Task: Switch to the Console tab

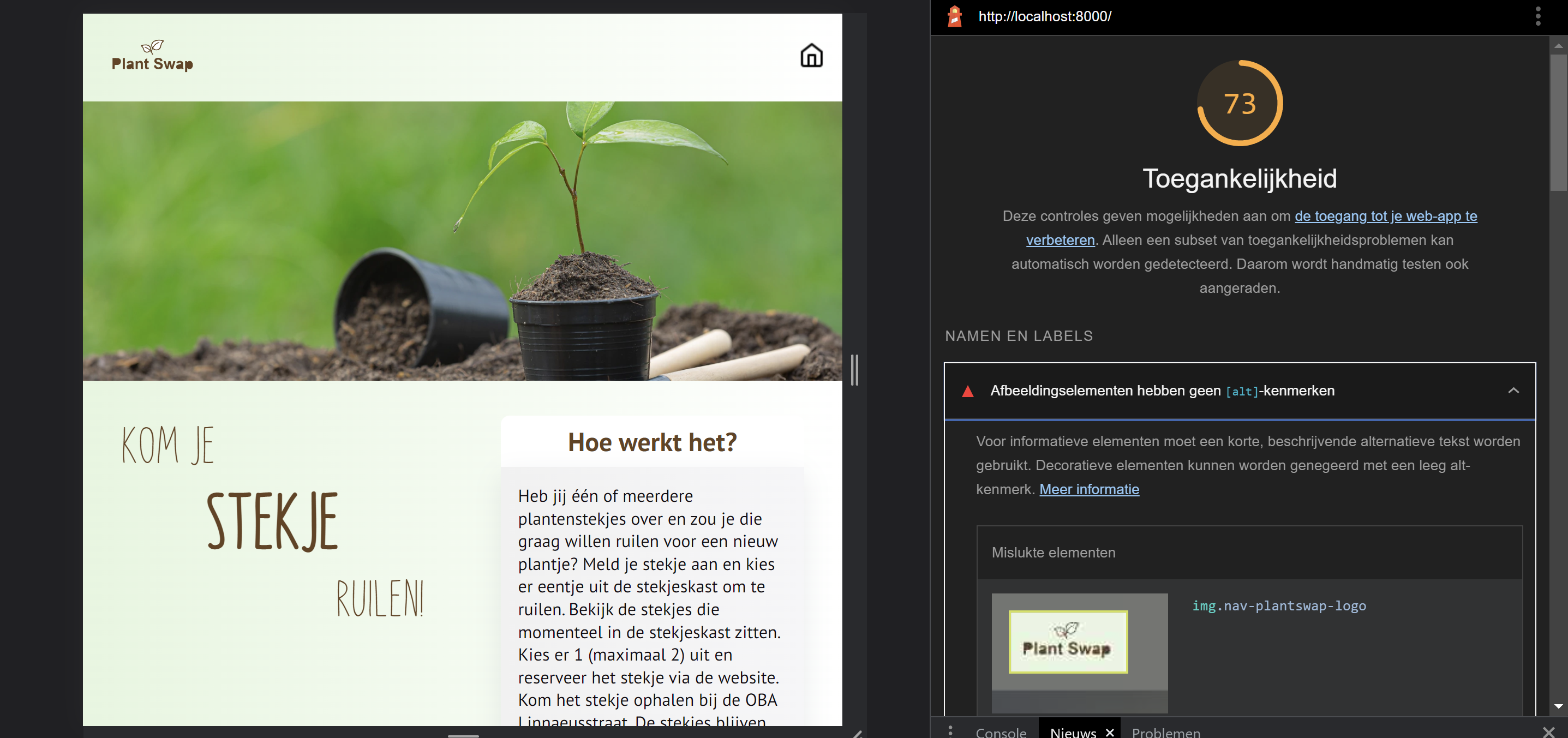Action: tap(1001, 733)
